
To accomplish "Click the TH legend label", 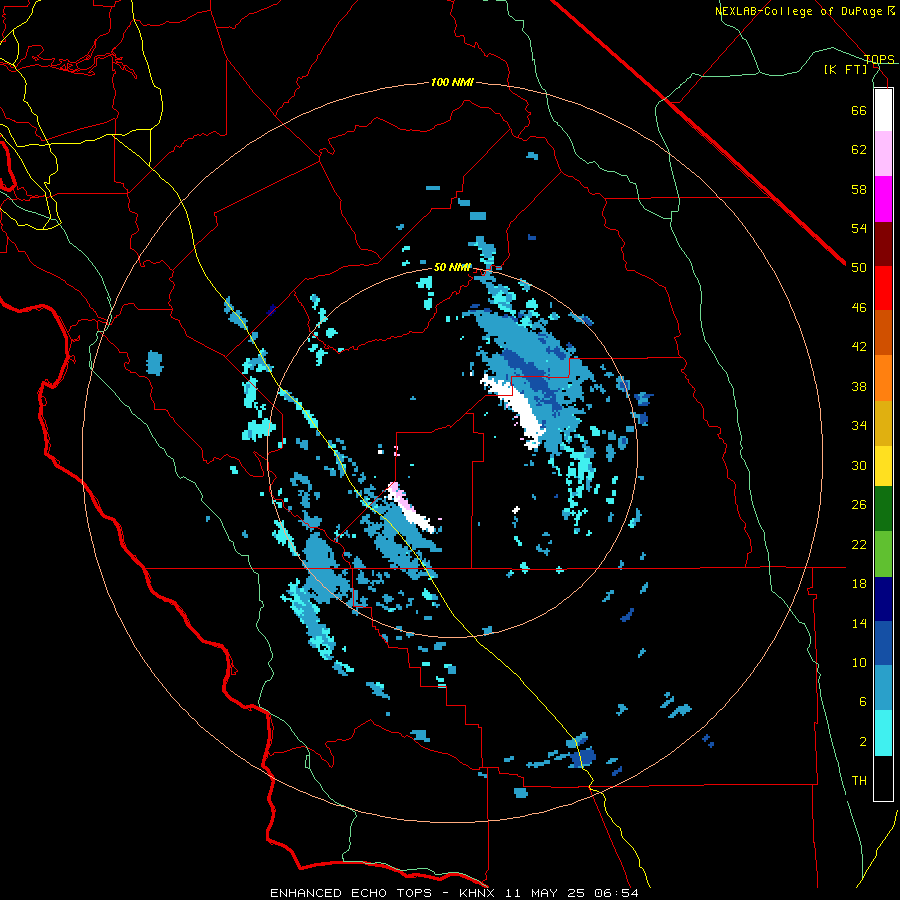I will [859, 781].
